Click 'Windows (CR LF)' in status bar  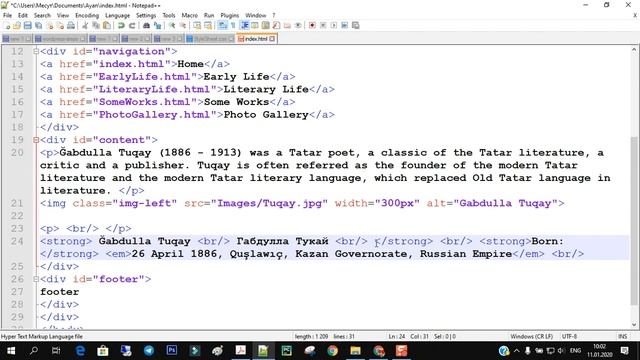pos(531,337)
